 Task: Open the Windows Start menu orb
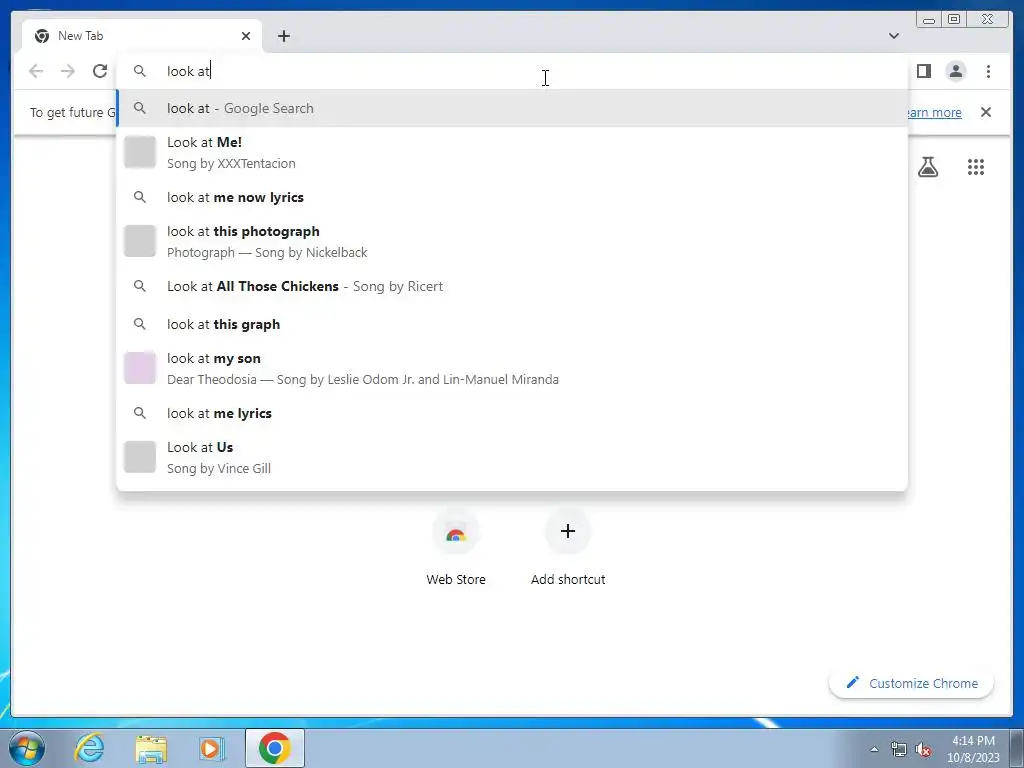27,748
